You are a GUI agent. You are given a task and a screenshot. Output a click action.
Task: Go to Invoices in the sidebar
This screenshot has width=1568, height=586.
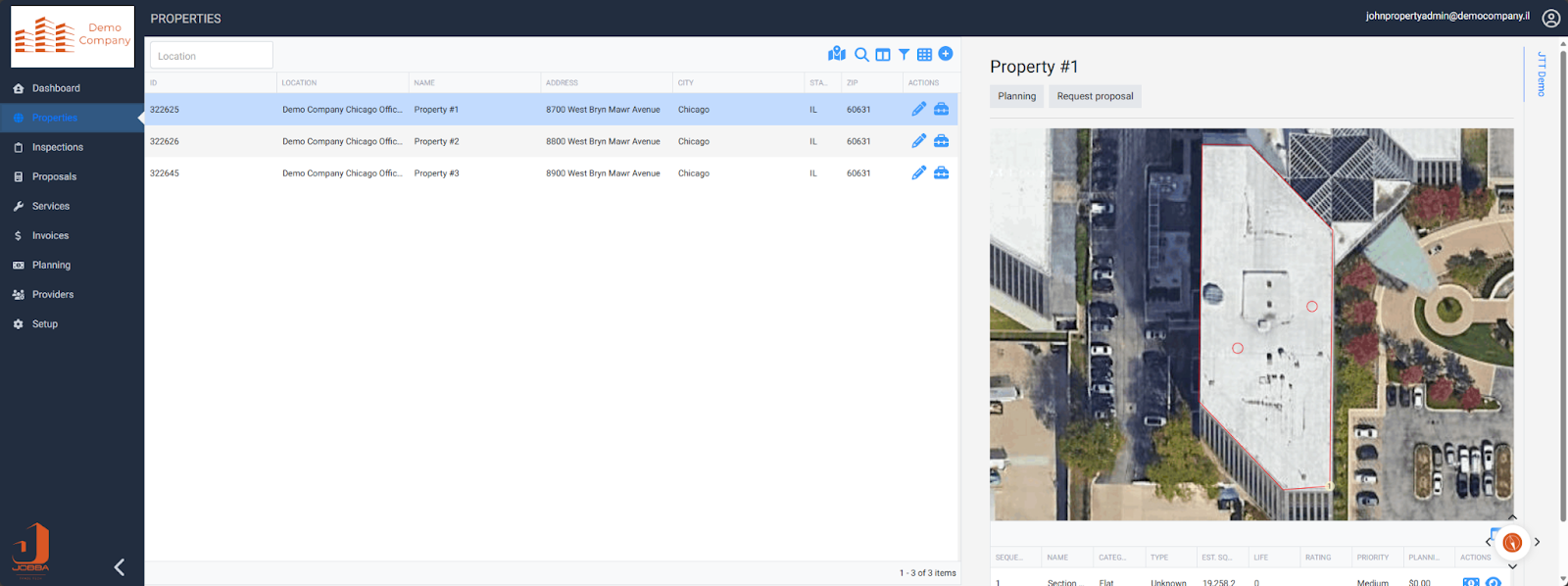(50, 235)
